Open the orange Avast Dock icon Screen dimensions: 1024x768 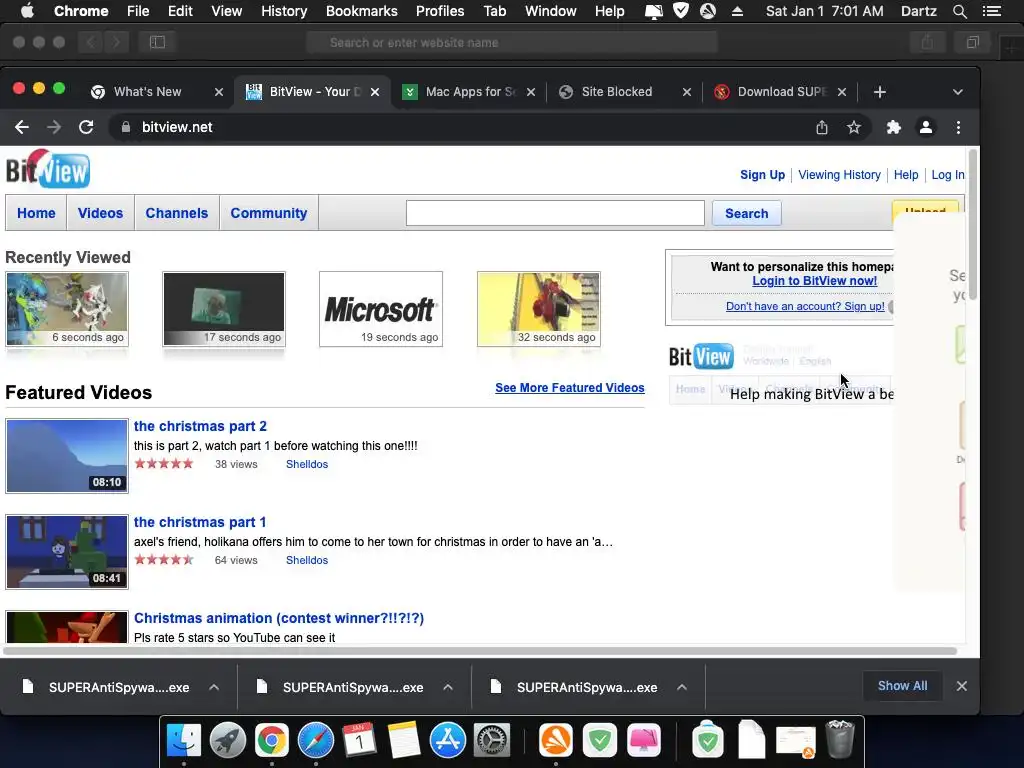pyautogui.click(x=556, y=741)
